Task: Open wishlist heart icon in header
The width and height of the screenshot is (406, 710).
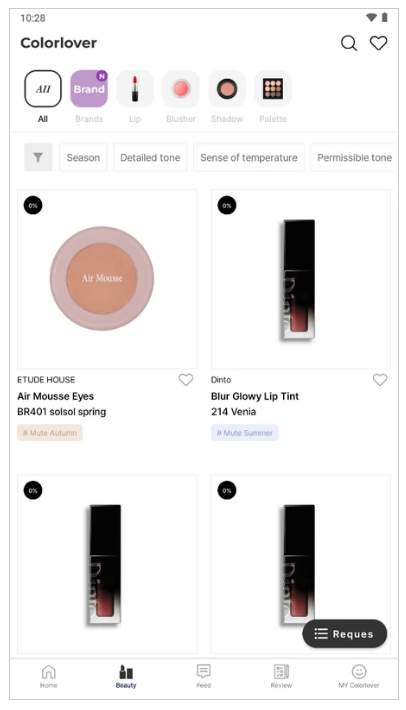Action: point(378,43)
